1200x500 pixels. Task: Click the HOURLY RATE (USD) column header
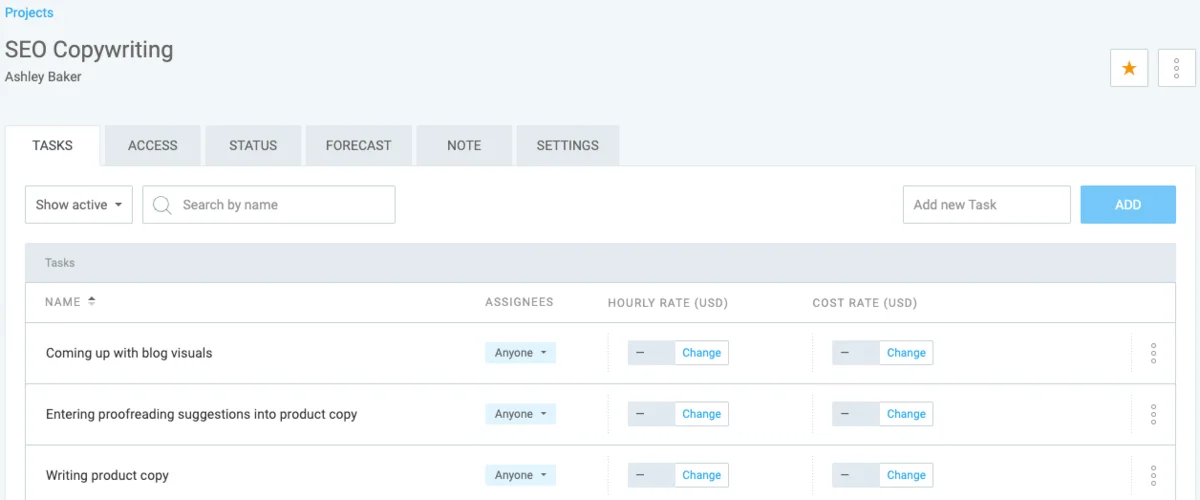pos(668,302)
